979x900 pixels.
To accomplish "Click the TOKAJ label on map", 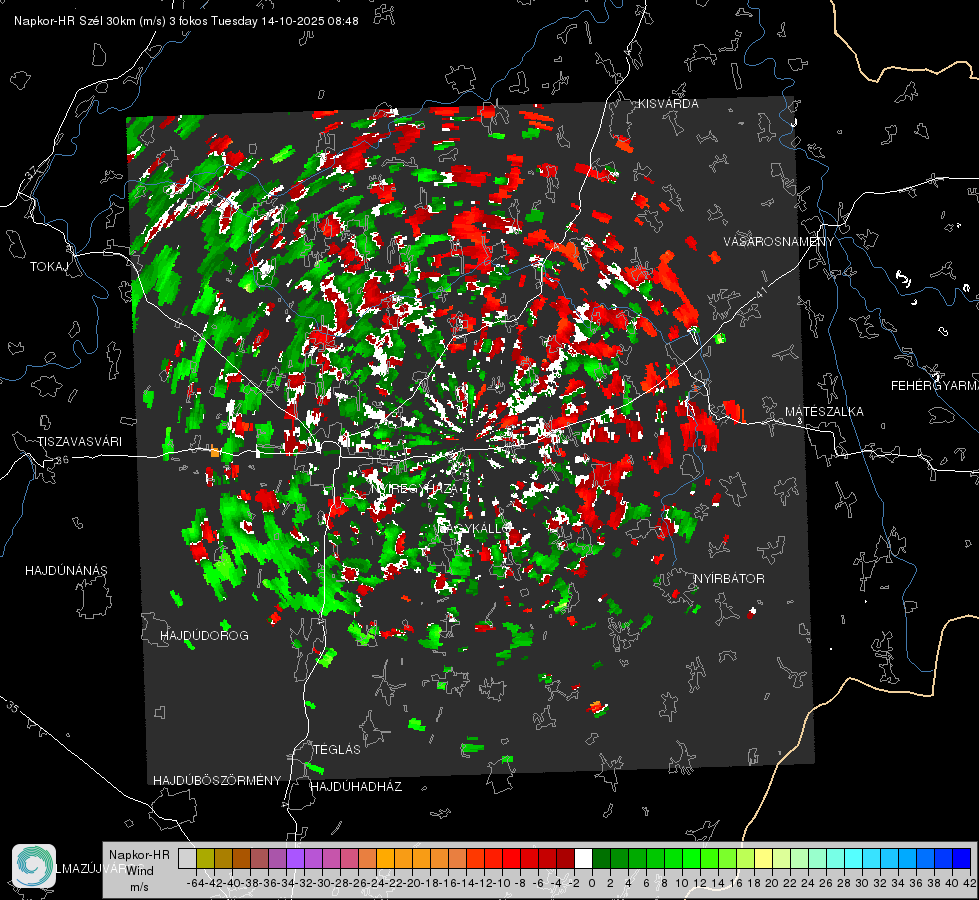I will tap(48, 267).
